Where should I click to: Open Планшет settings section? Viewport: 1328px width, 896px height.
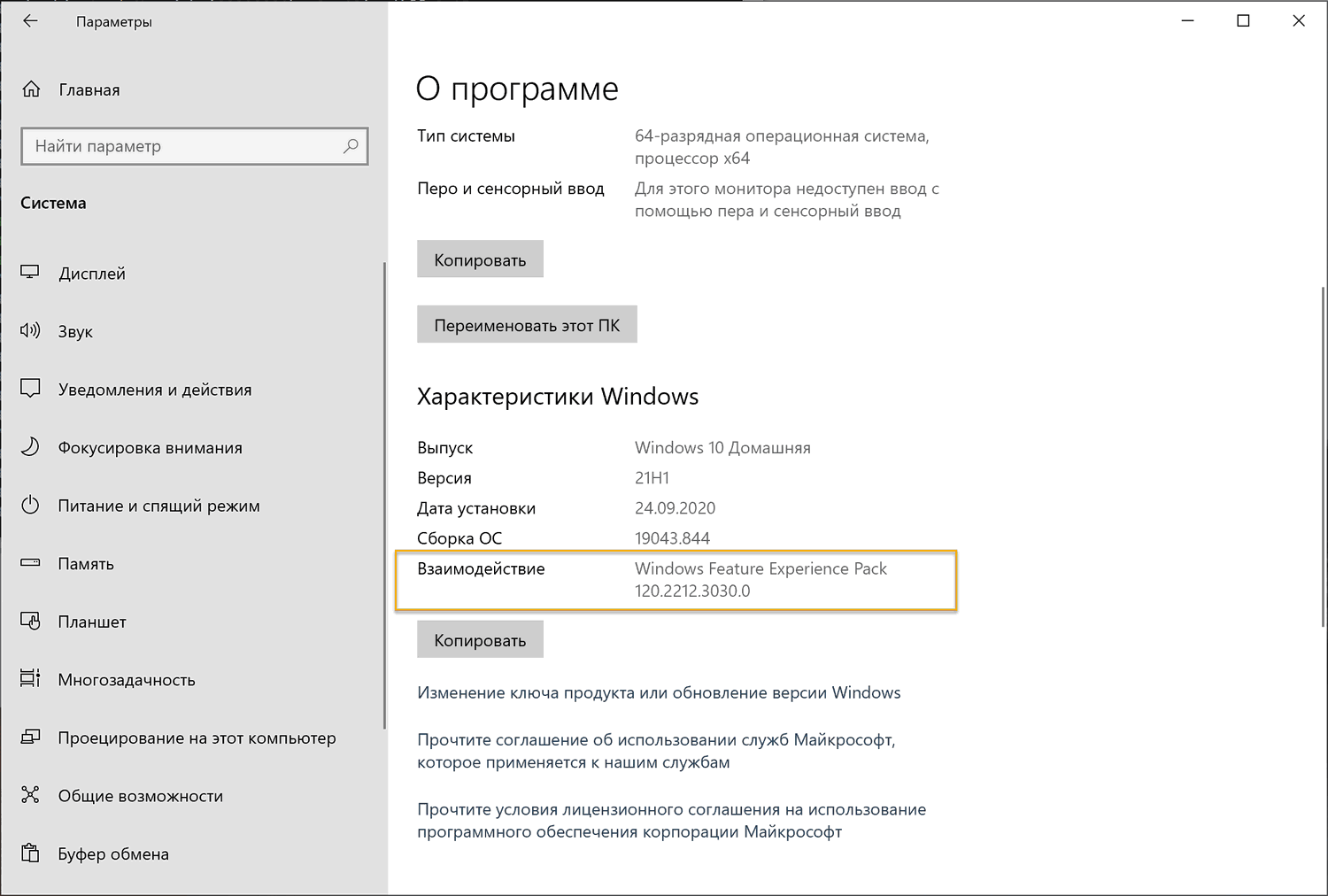click(x=92, y=622)
